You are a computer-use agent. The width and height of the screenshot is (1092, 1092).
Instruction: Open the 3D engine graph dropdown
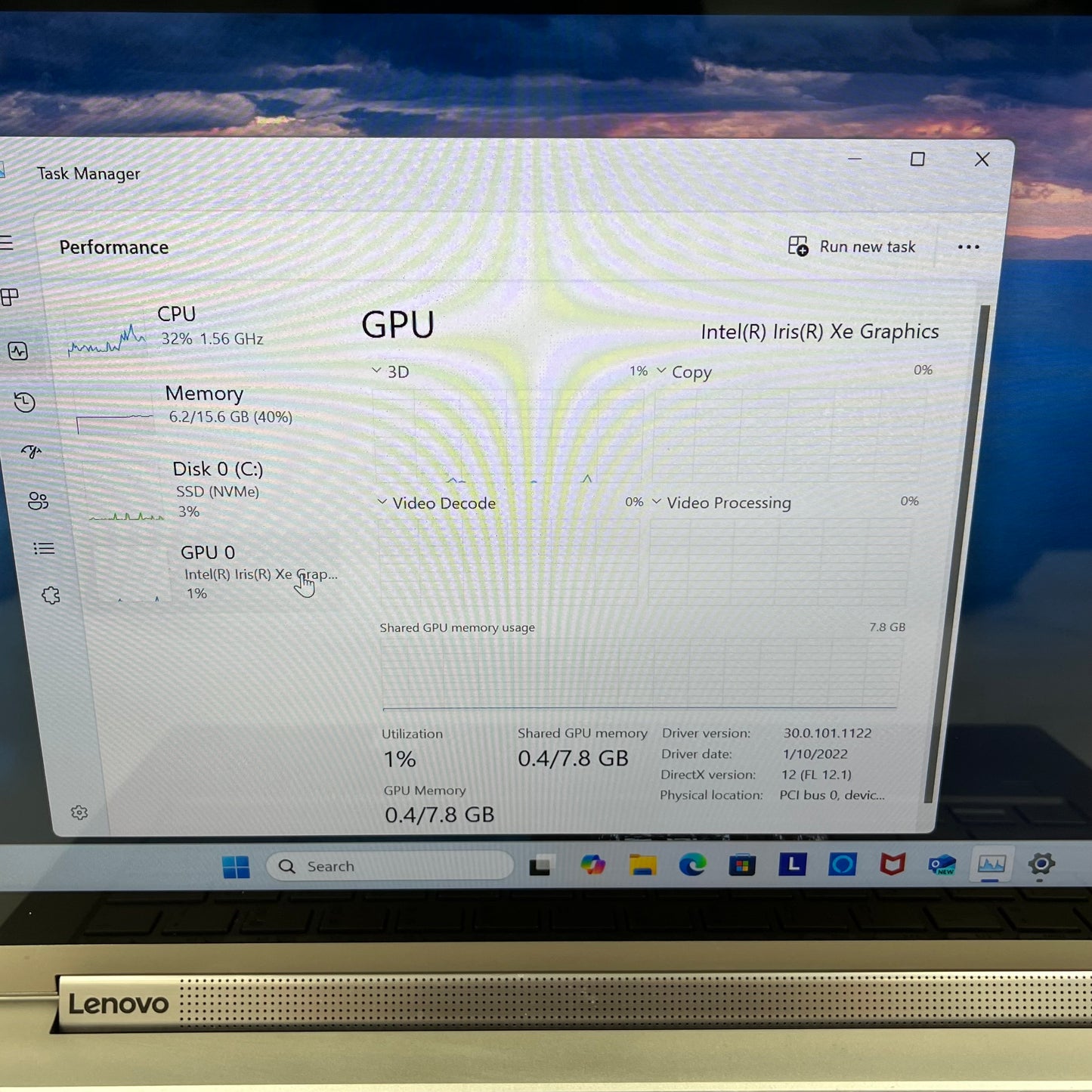[391, 371]
